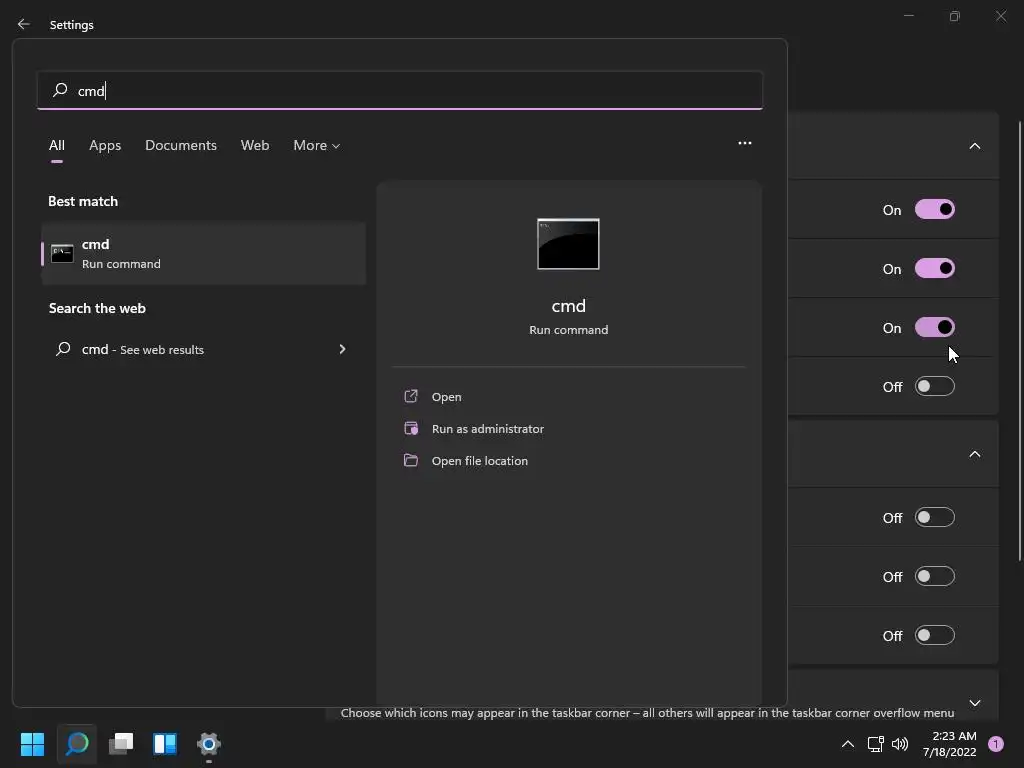Click the Settings gear taskbar icon

[x=208, y=744]
